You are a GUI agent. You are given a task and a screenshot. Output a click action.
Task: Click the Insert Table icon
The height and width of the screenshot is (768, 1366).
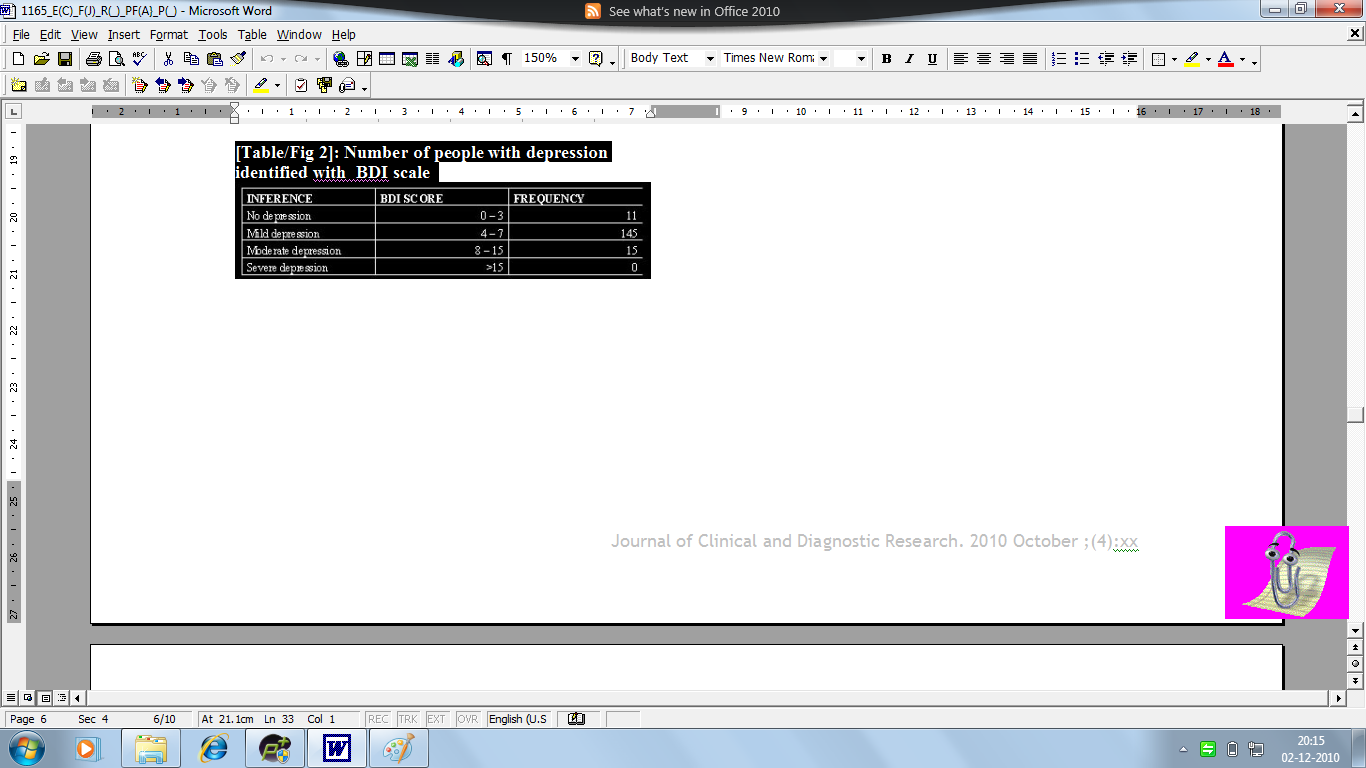tap(386, 59)
